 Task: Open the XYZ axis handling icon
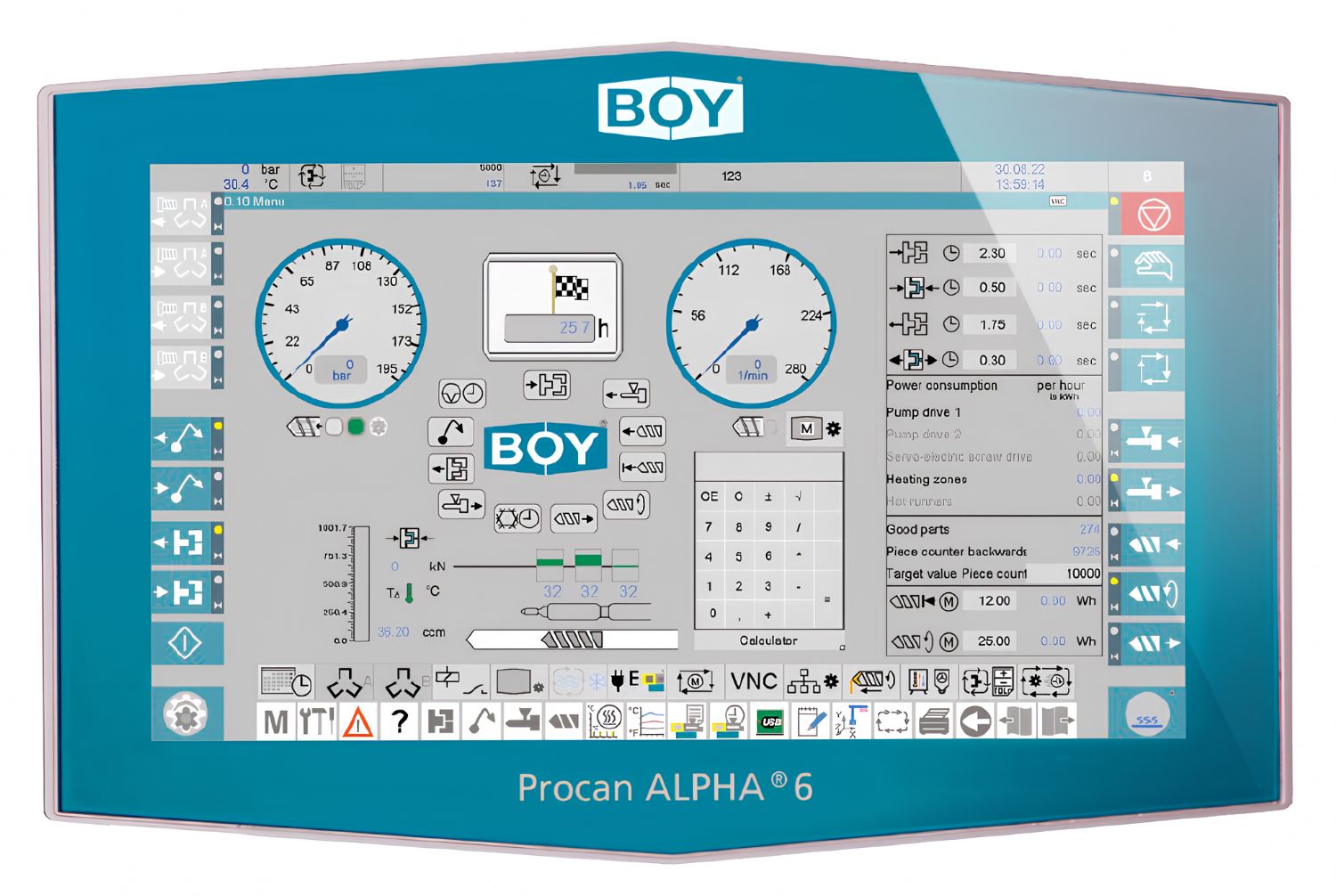point(851,721)
